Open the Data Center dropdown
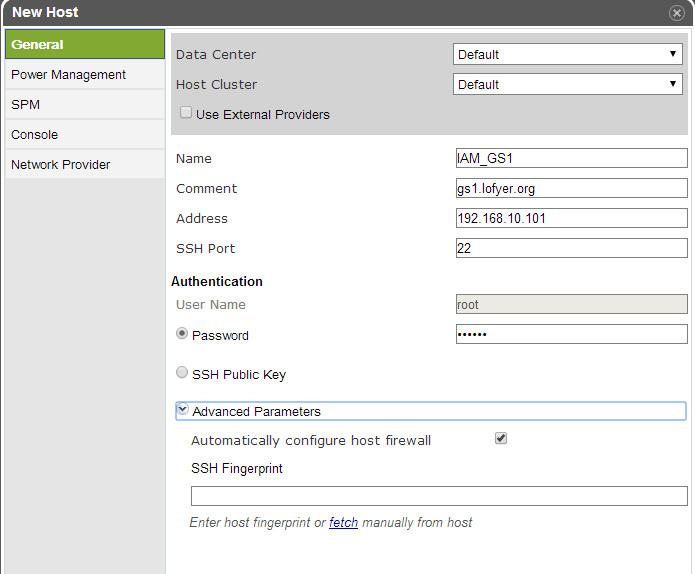Screen dimensions: 695x574 567,54
